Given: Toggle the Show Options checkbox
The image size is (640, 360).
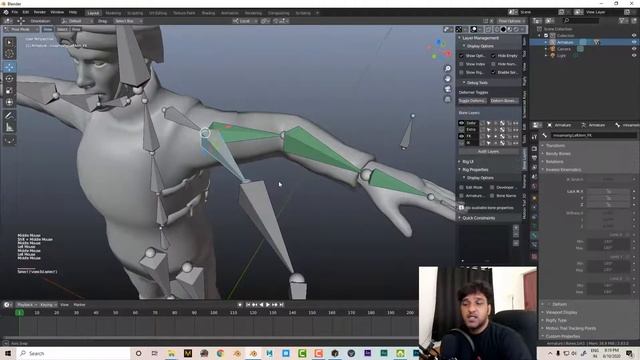Looking at the screenshot, I should tap(462, 56).
